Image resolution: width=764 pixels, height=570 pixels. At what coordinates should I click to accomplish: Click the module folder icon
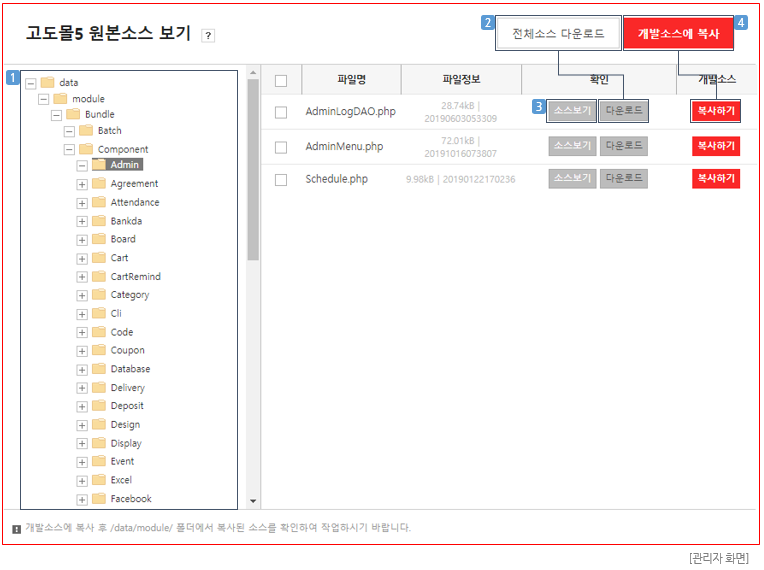click(x=60, y=99)
